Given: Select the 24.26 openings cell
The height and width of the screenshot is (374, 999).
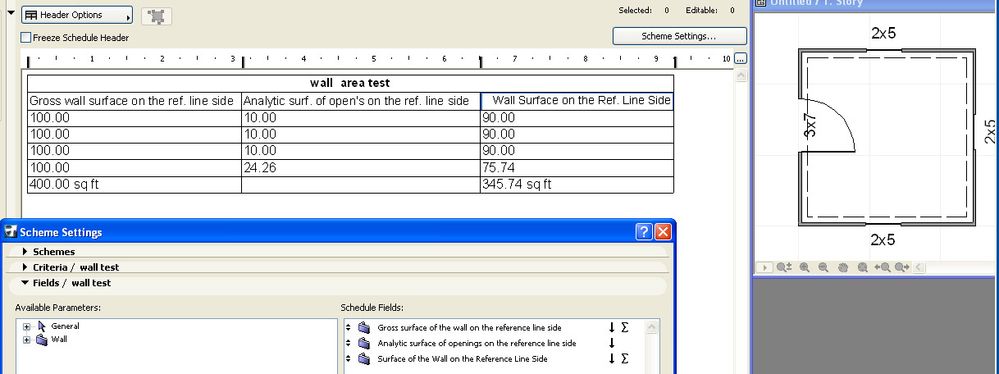Looking at the screenshot, I should point(361,168).
